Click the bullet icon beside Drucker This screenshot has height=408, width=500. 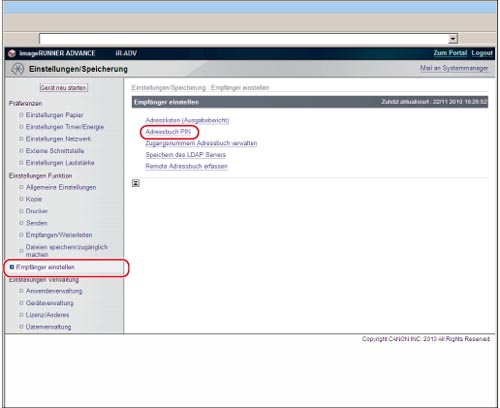tap(21, 211)
